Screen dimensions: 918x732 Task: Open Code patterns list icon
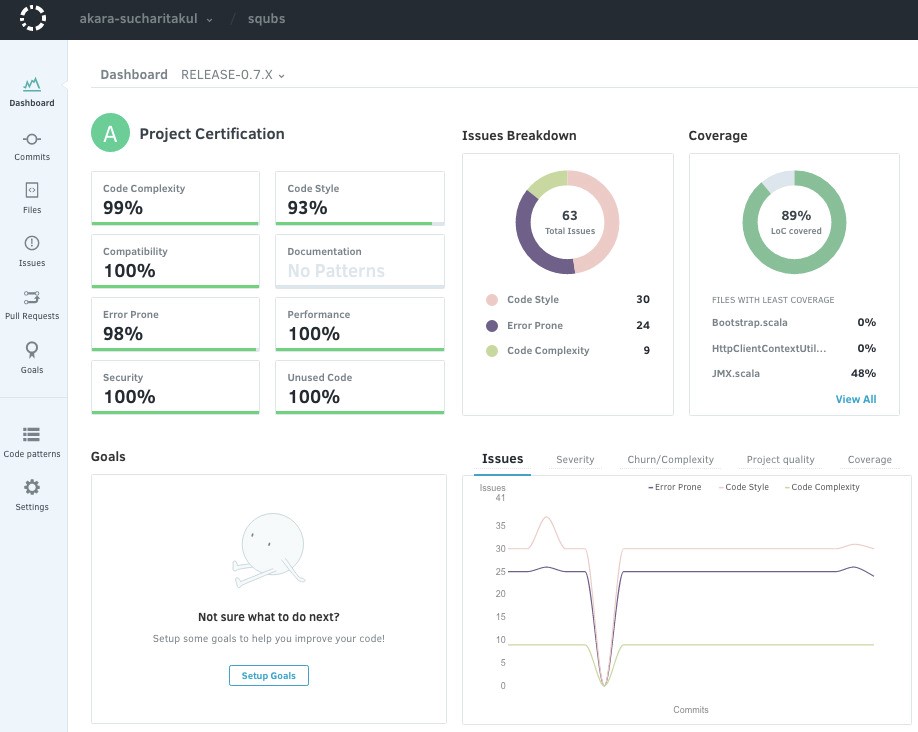32,435
